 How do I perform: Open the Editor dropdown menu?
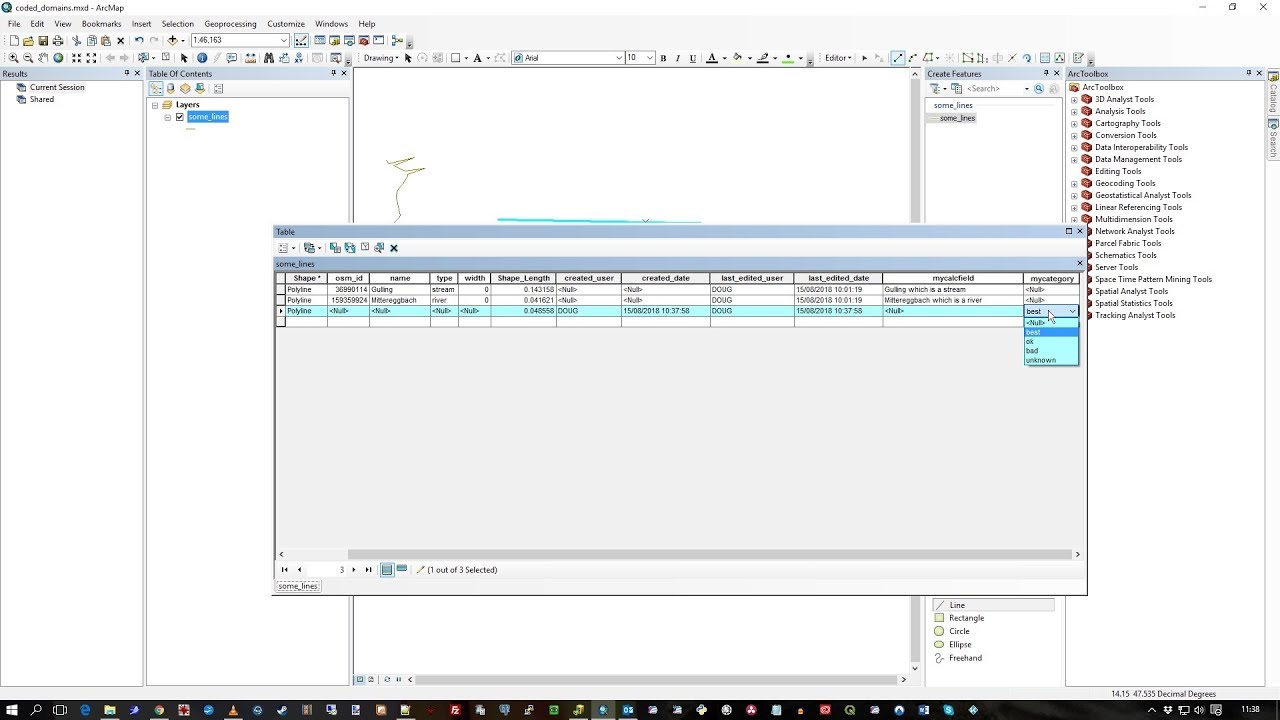point(838,58)
